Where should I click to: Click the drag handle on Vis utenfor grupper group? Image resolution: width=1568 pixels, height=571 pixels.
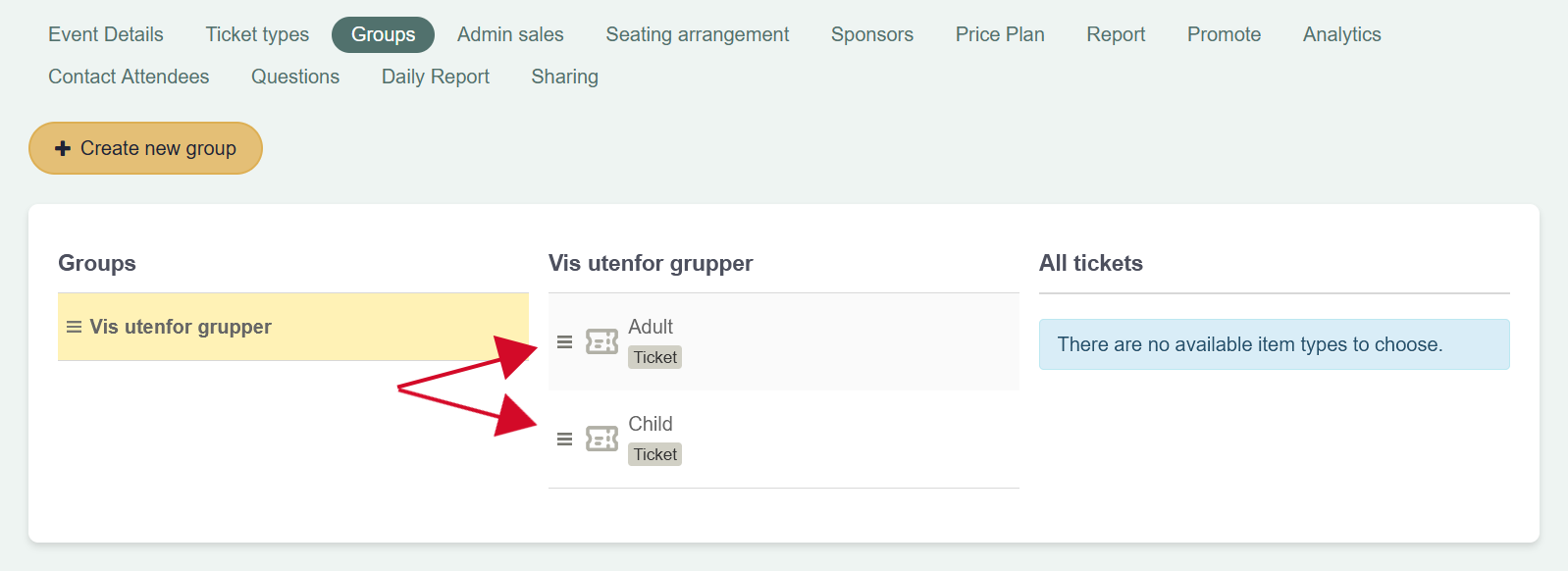coord(74,327)
